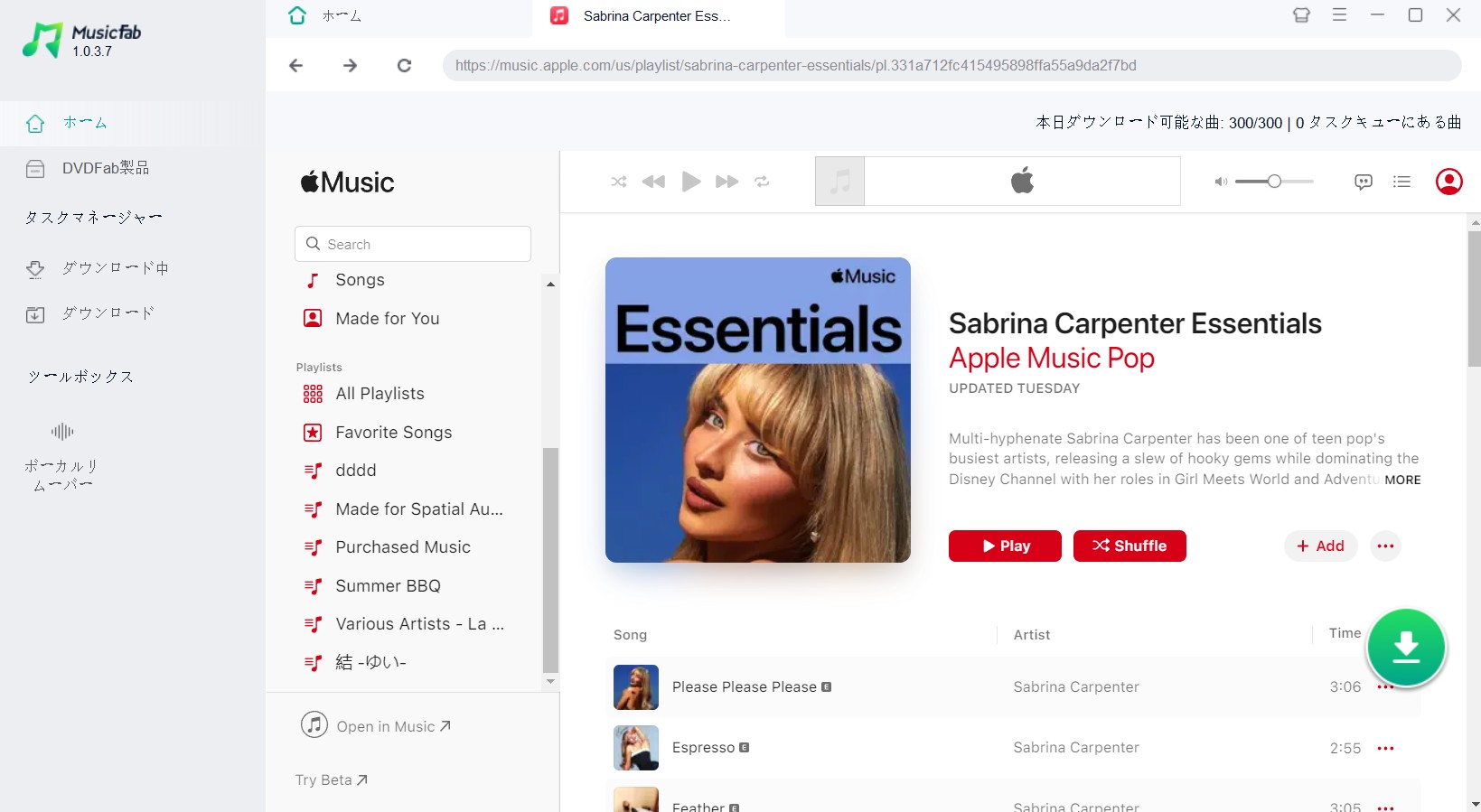Click the + Add button
This screenshot has height=812, width=1481.
(x=1320, y=546)
